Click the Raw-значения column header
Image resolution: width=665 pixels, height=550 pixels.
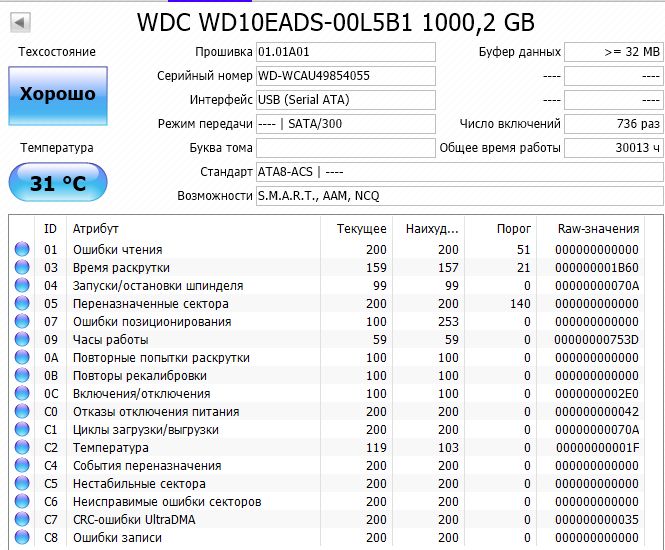click(x=591, y=229)
